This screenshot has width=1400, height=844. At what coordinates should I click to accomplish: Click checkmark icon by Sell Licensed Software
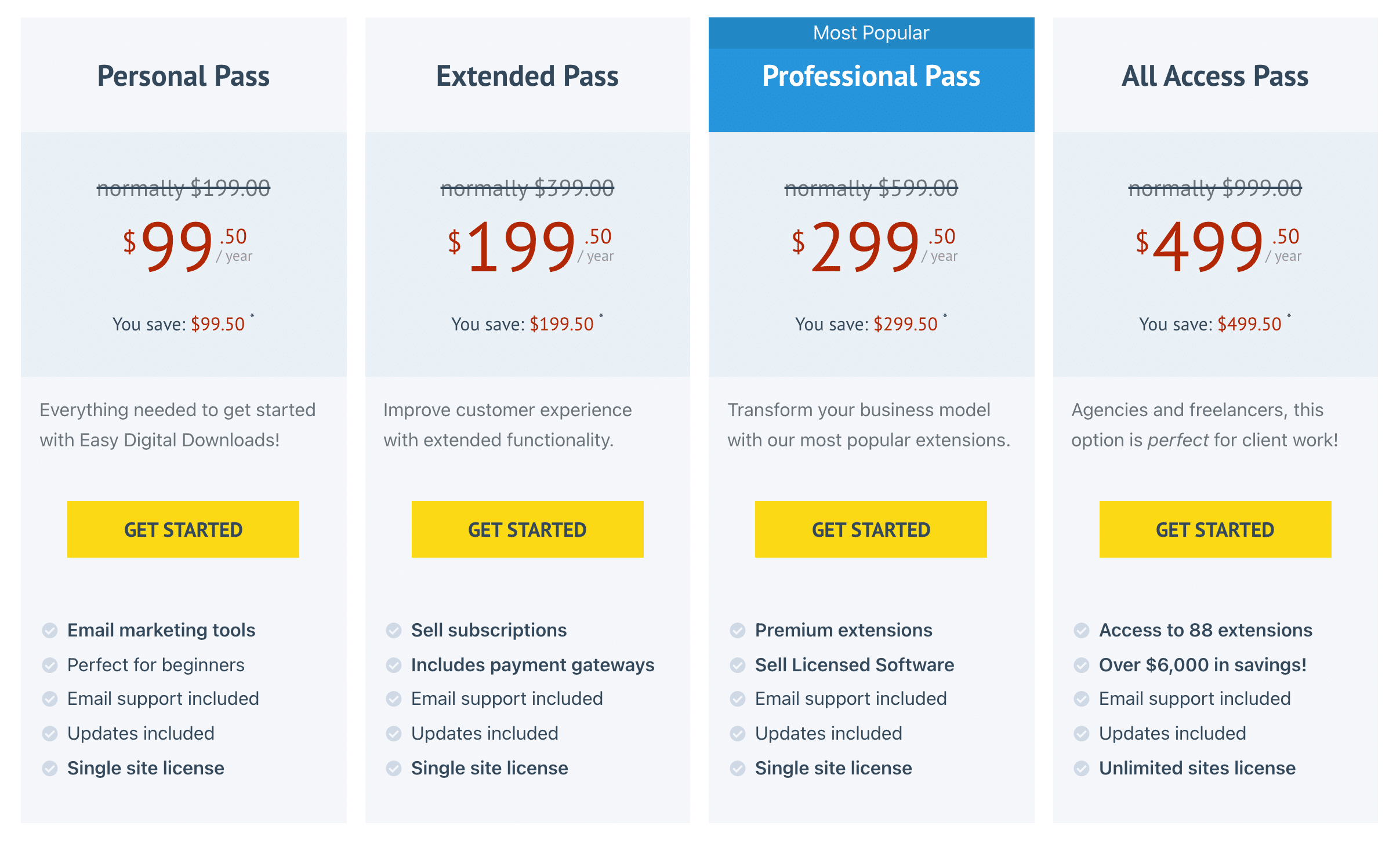[x=738, y=665]
